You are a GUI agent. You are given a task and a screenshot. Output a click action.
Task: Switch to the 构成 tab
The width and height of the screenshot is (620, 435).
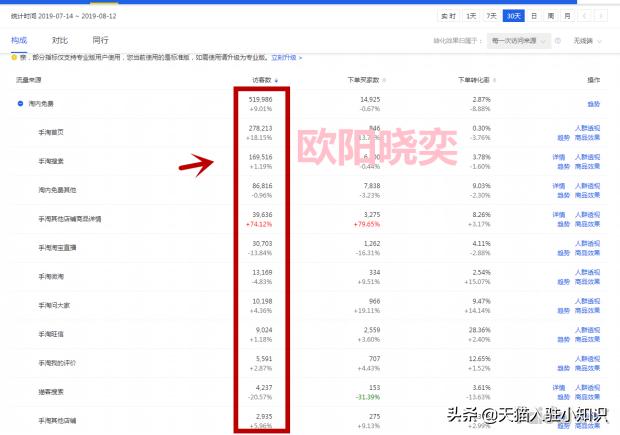tap(19, 40)
